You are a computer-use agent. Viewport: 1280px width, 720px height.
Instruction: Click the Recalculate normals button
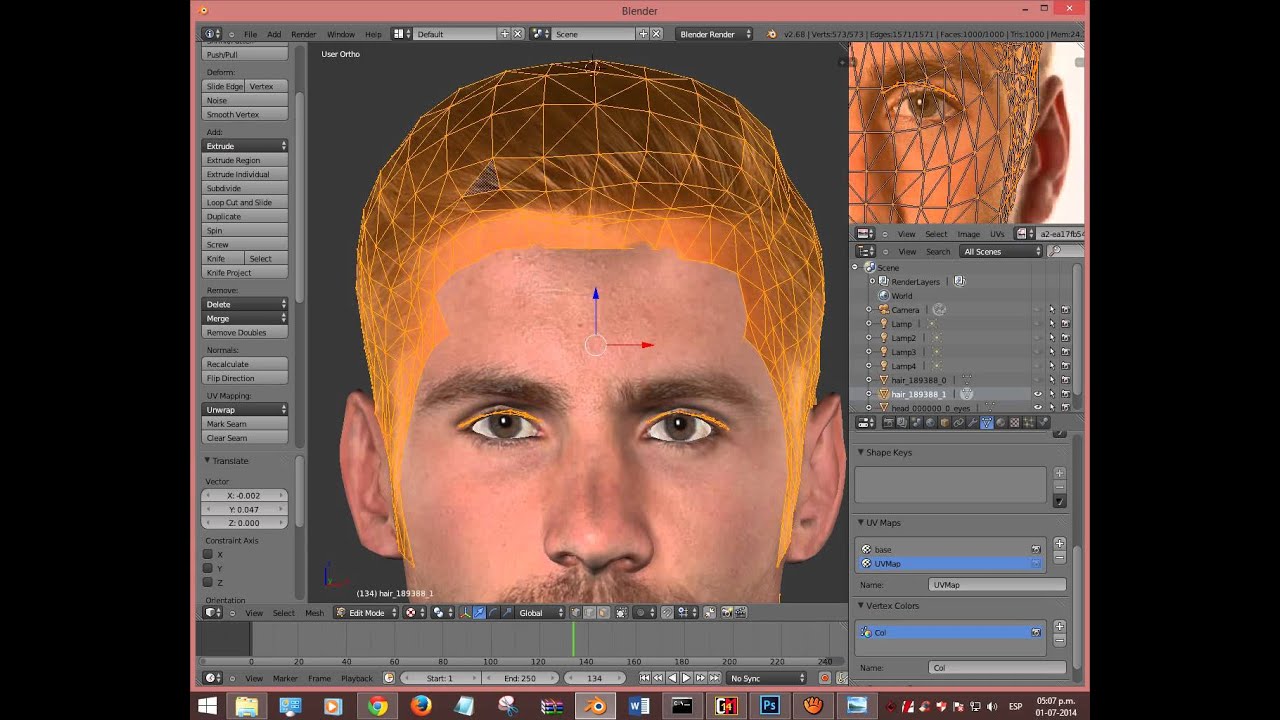point(245,364)
